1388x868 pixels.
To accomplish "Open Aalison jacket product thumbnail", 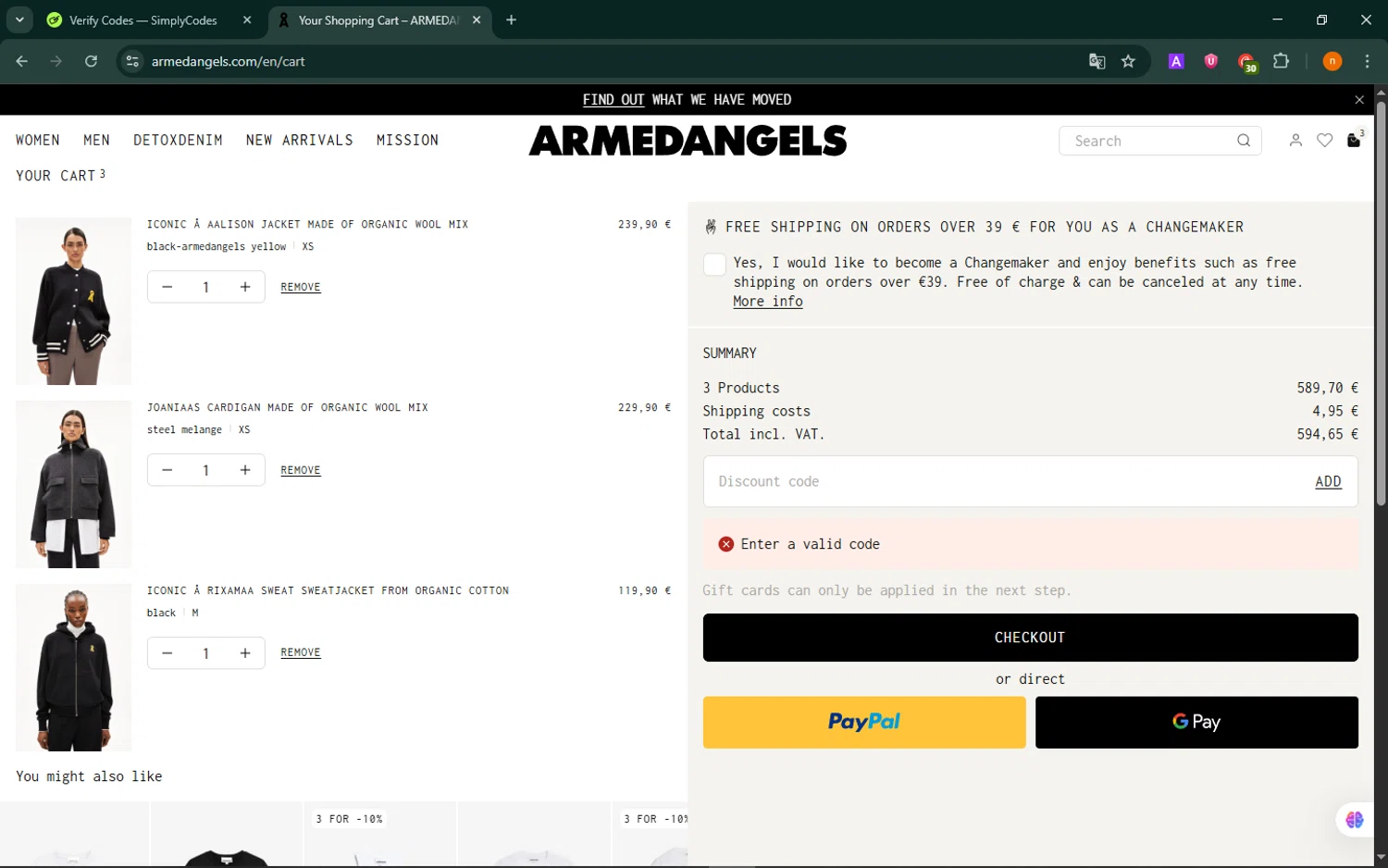I will [x=74, y=301].
